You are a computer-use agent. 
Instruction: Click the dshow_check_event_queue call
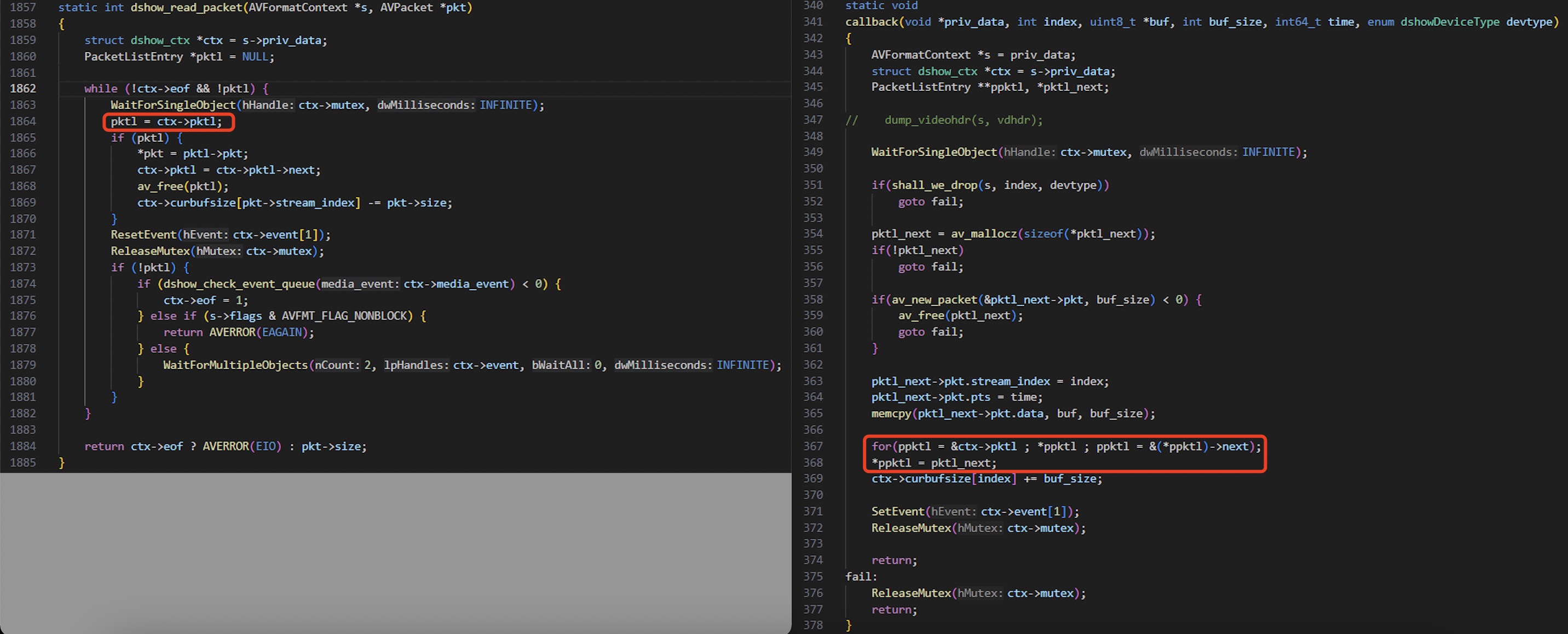[x=239, y=284]
